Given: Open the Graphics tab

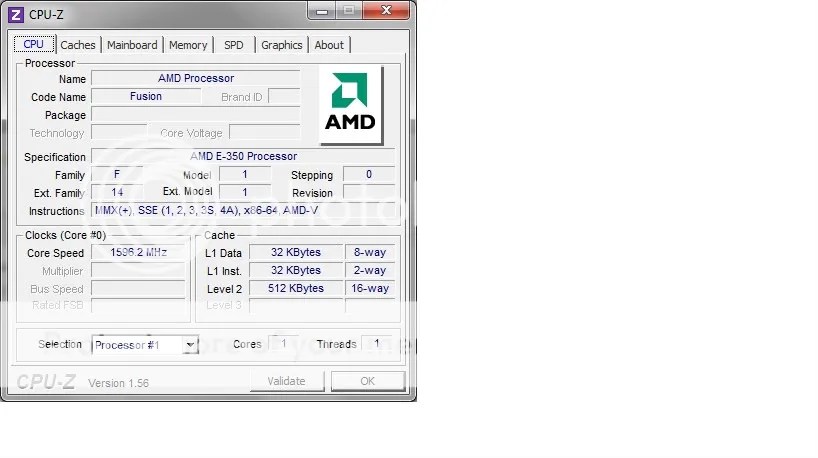Looking at the screenshot, I should (282, 45).
